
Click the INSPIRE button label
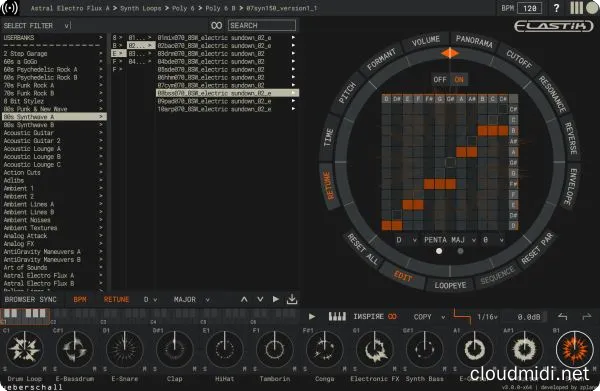(368, 317)
